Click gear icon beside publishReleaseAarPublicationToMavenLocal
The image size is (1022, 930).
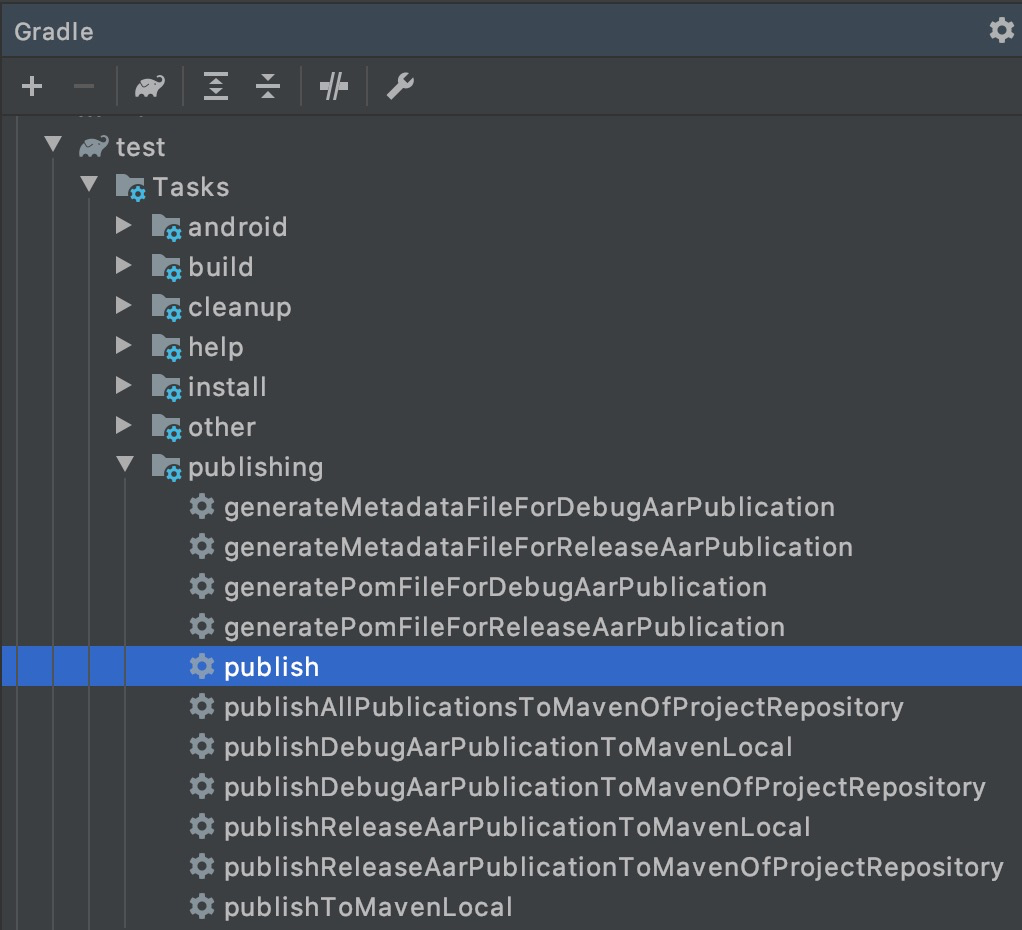click(x=202, y=826)
